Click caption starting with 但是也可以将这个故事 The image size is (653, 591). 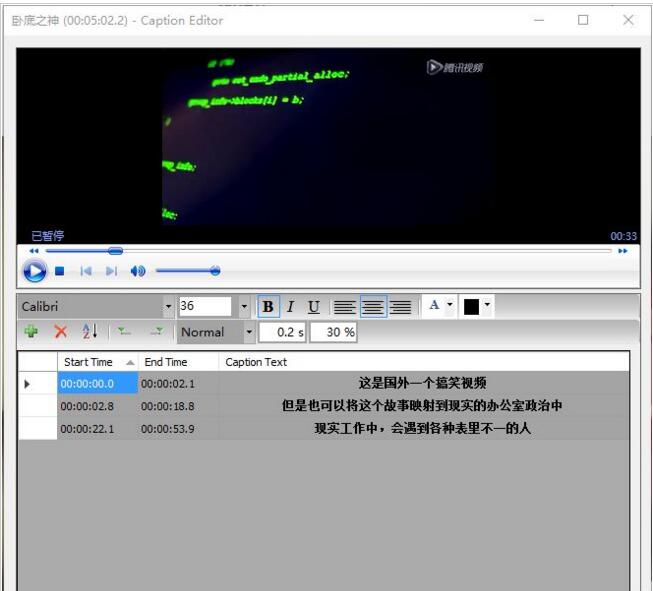(x=422, y=406)
